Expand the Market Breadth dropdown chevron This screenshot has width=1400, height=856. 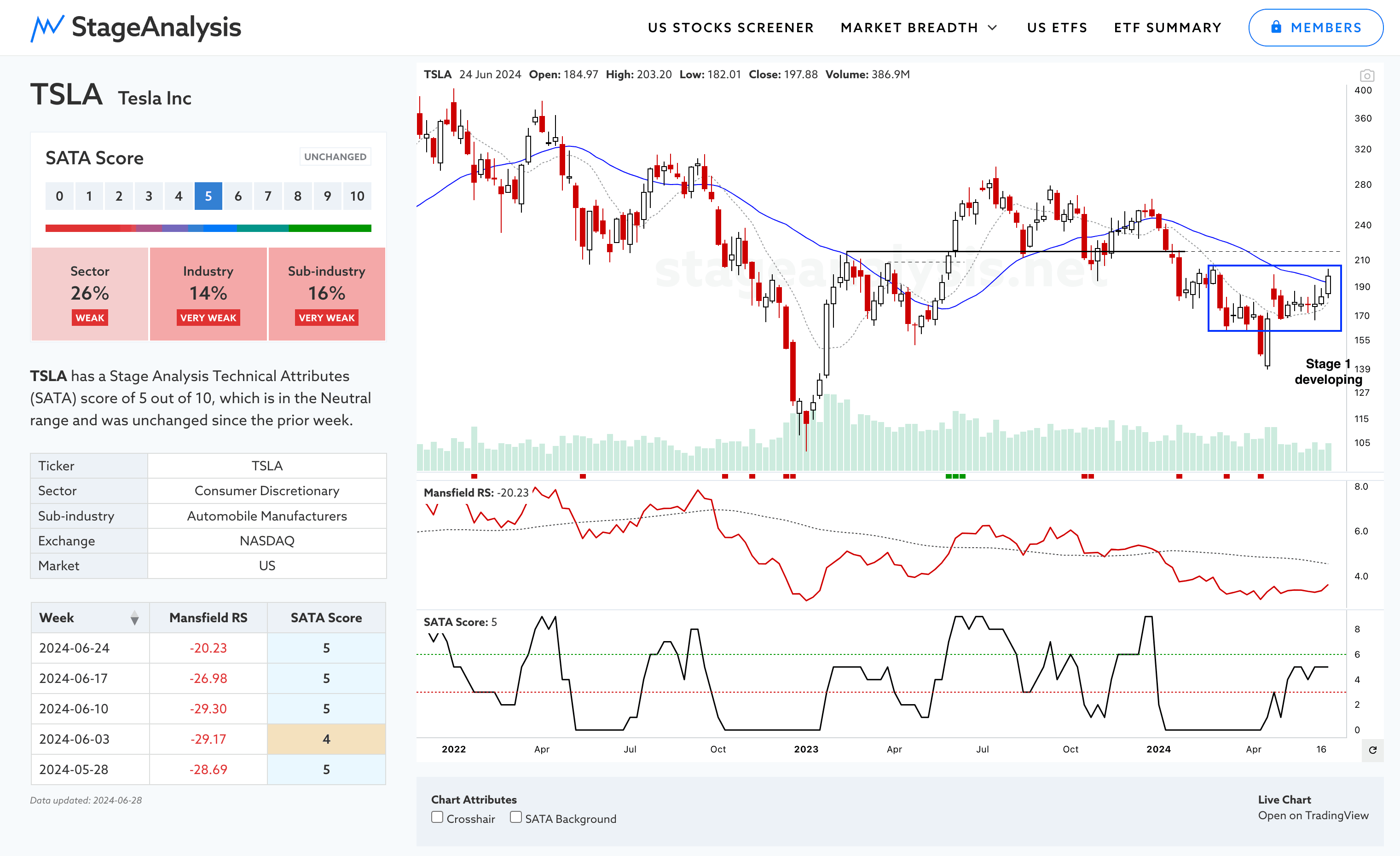[992, 28]
